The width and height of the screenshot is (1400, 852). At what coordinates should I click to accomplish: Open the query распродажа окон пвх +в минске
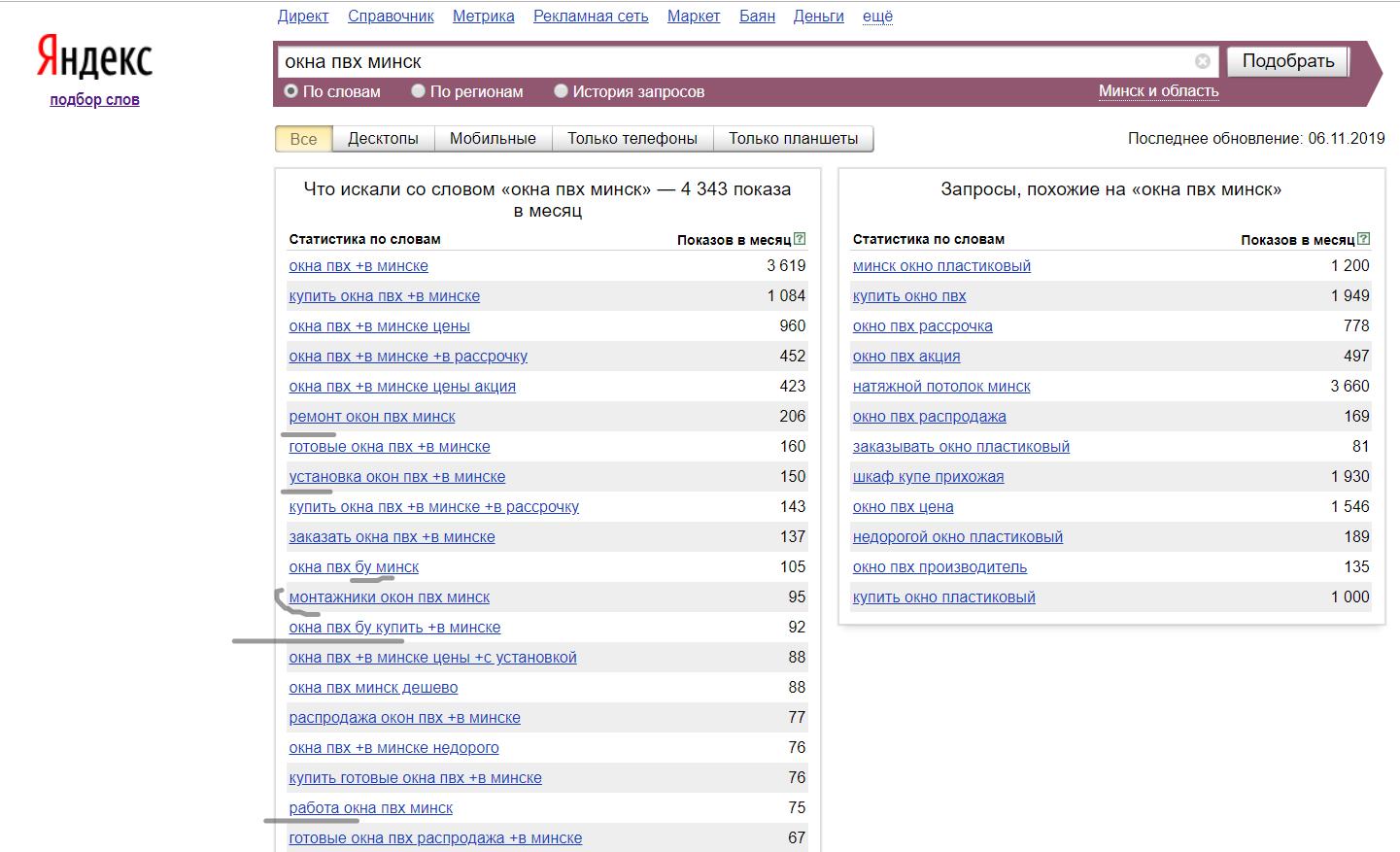pos(404,718)
